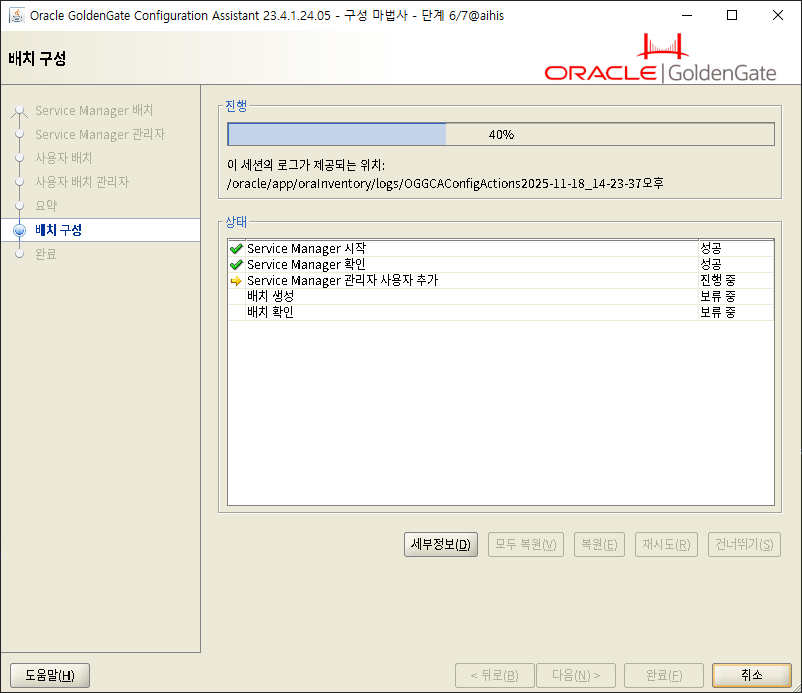This screenshot has width=802, height=693.
Task: Select the Service Manager 확인 row
Action: point(501,264)
